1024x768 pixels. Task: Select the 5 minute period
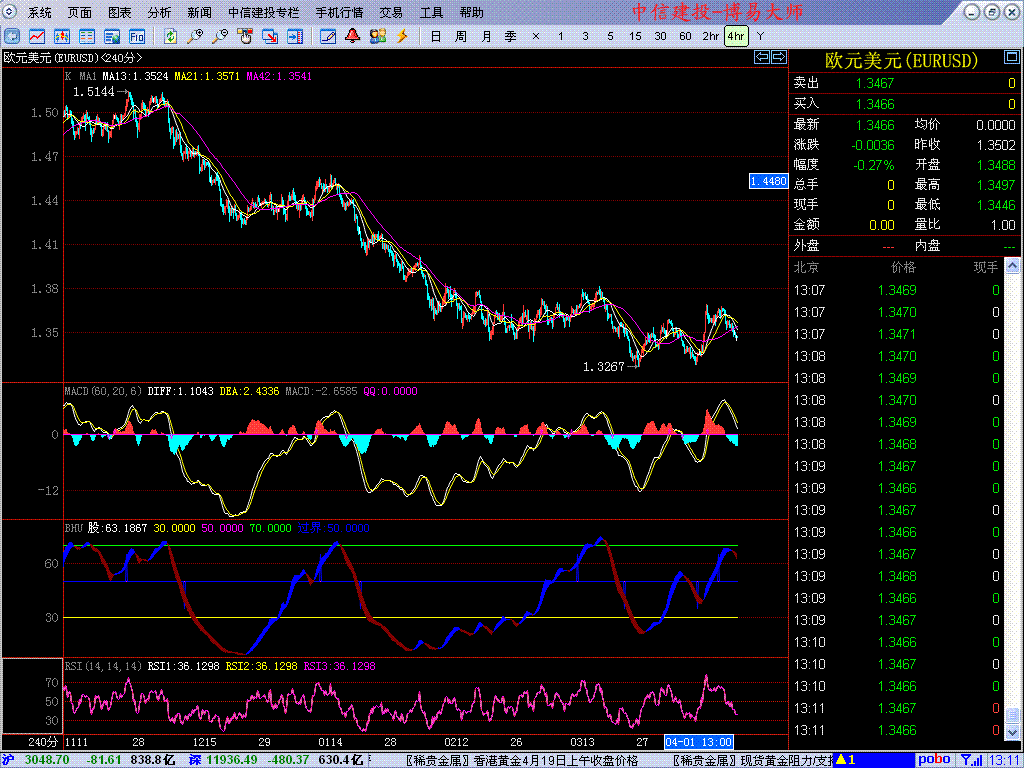click(x=611, y=37)
